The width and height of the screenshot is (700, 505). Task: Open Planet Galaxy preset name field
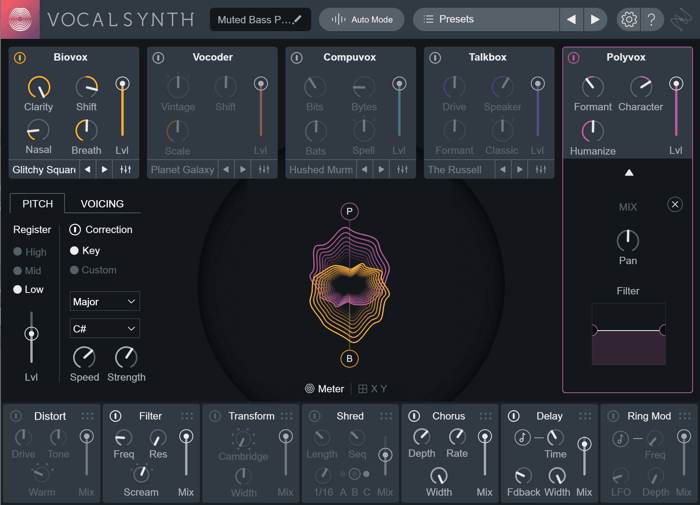coord(182,170)
